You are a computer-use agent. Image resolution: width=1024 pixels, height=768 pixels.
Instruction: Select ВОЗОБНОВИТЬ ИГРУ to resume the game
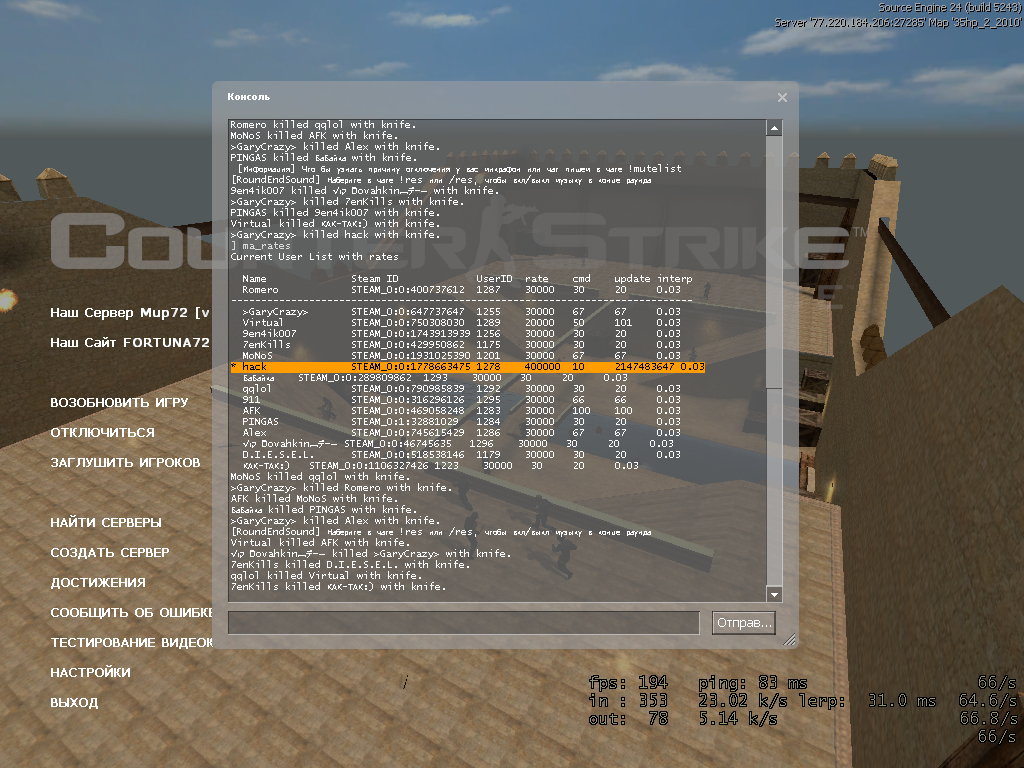click(x=120, y=402)
